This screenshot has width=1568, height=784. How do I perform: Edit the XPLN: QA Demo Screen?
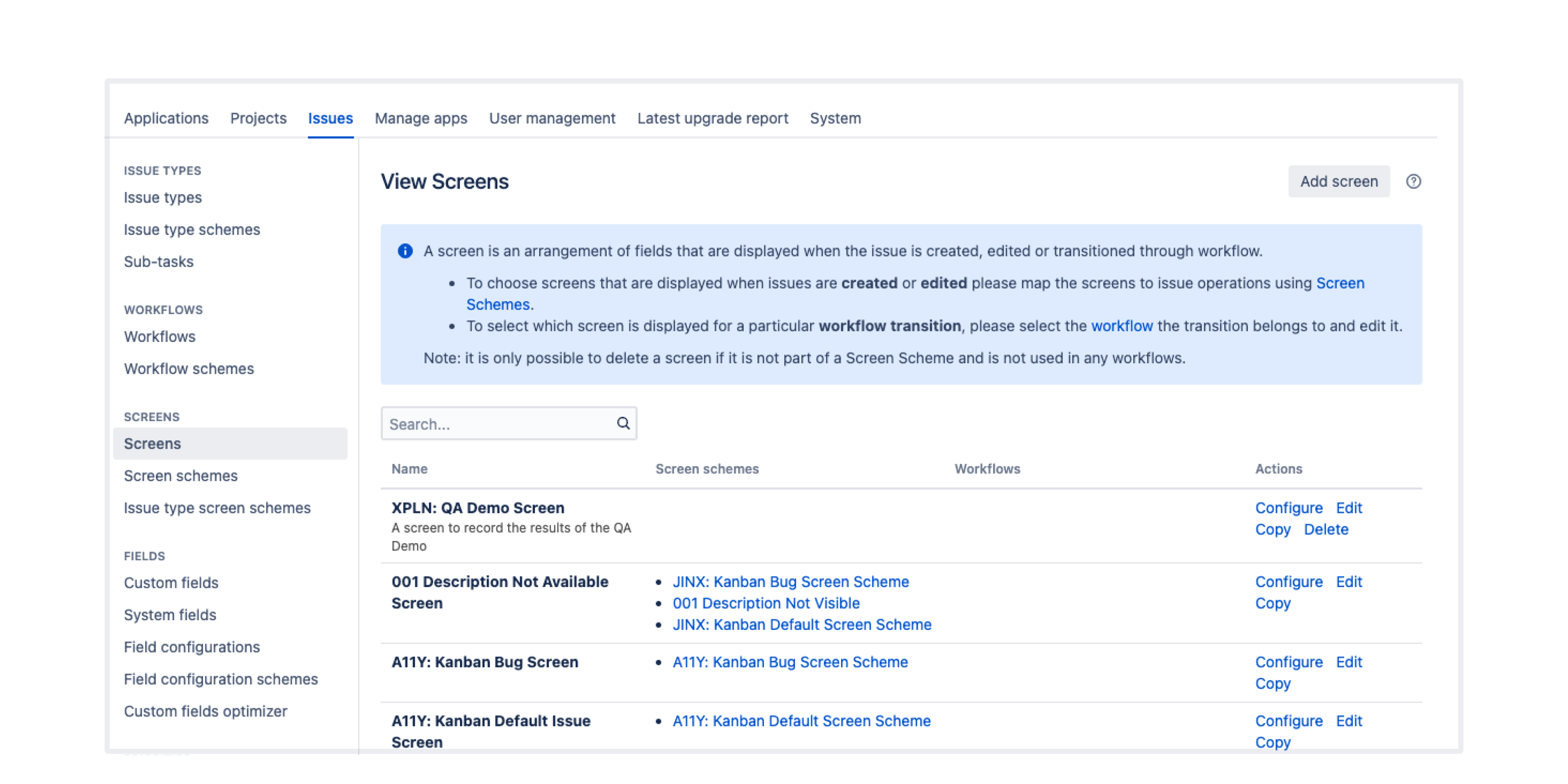pos(1349,508)
